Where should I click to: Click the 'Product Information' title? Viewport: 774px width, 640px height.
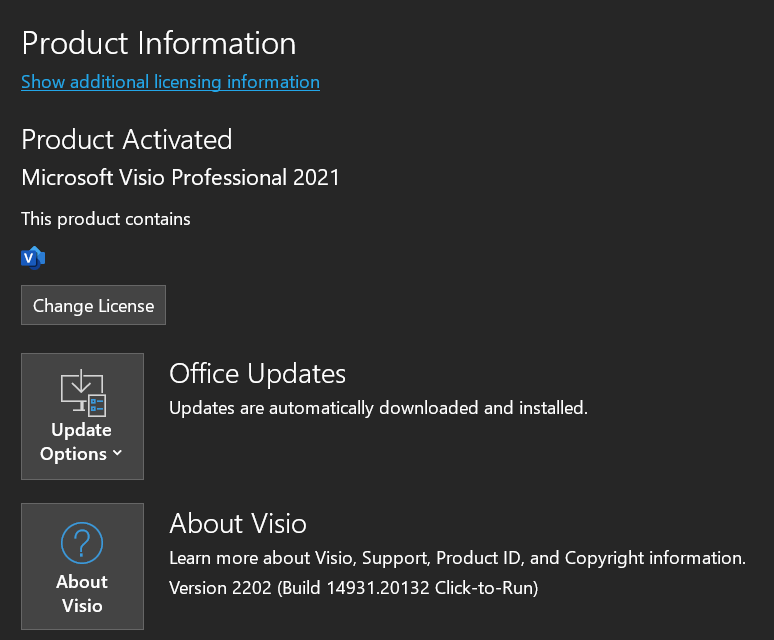coord(159,43)
